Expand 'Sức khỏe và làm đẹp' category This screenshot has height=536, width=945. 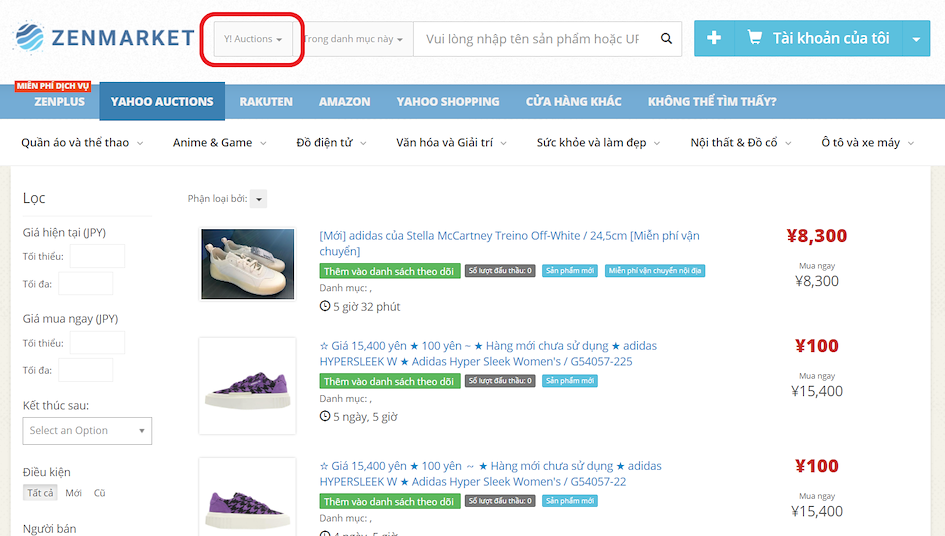point(598,142)
